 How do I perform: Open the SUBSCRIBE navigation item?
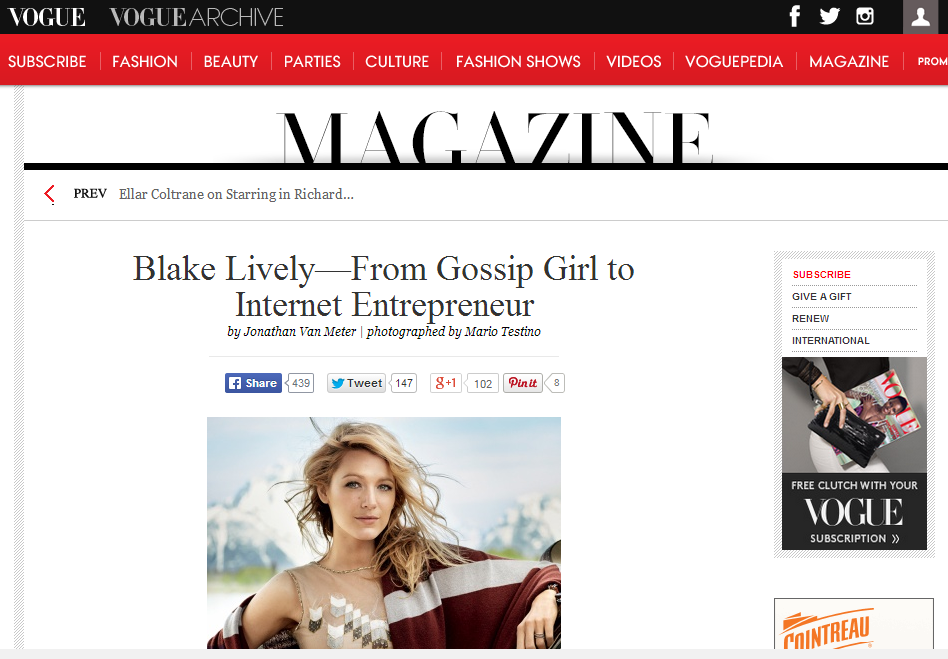click(47, 62)
